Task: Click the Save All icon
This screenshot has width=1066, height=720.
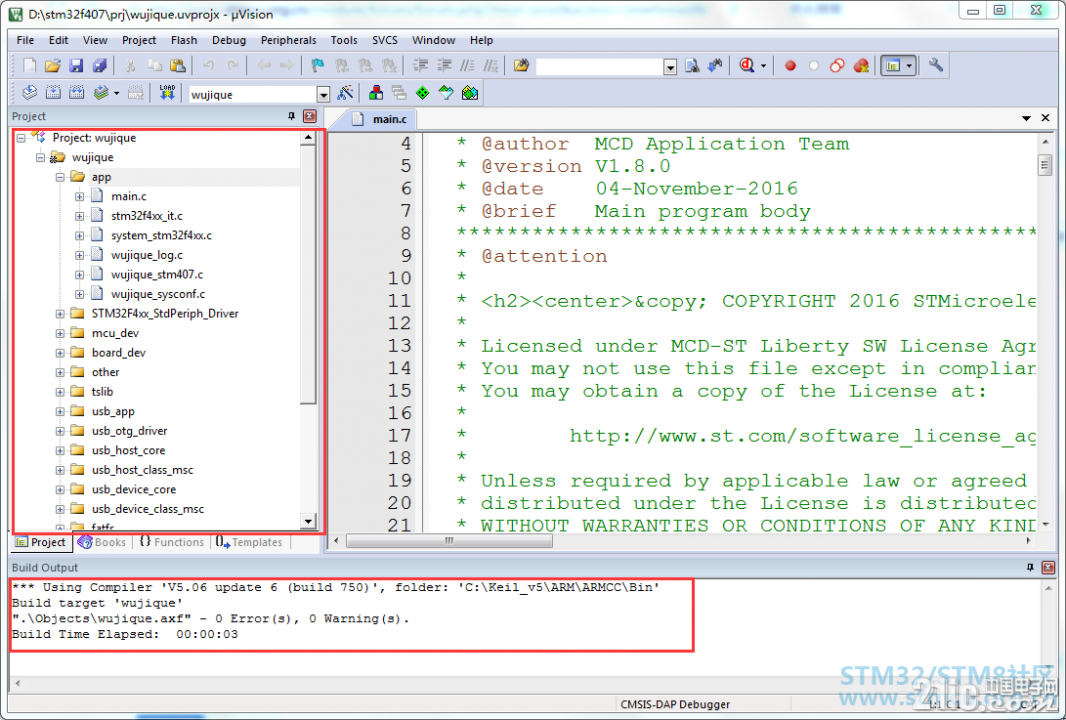Action: 99,66
